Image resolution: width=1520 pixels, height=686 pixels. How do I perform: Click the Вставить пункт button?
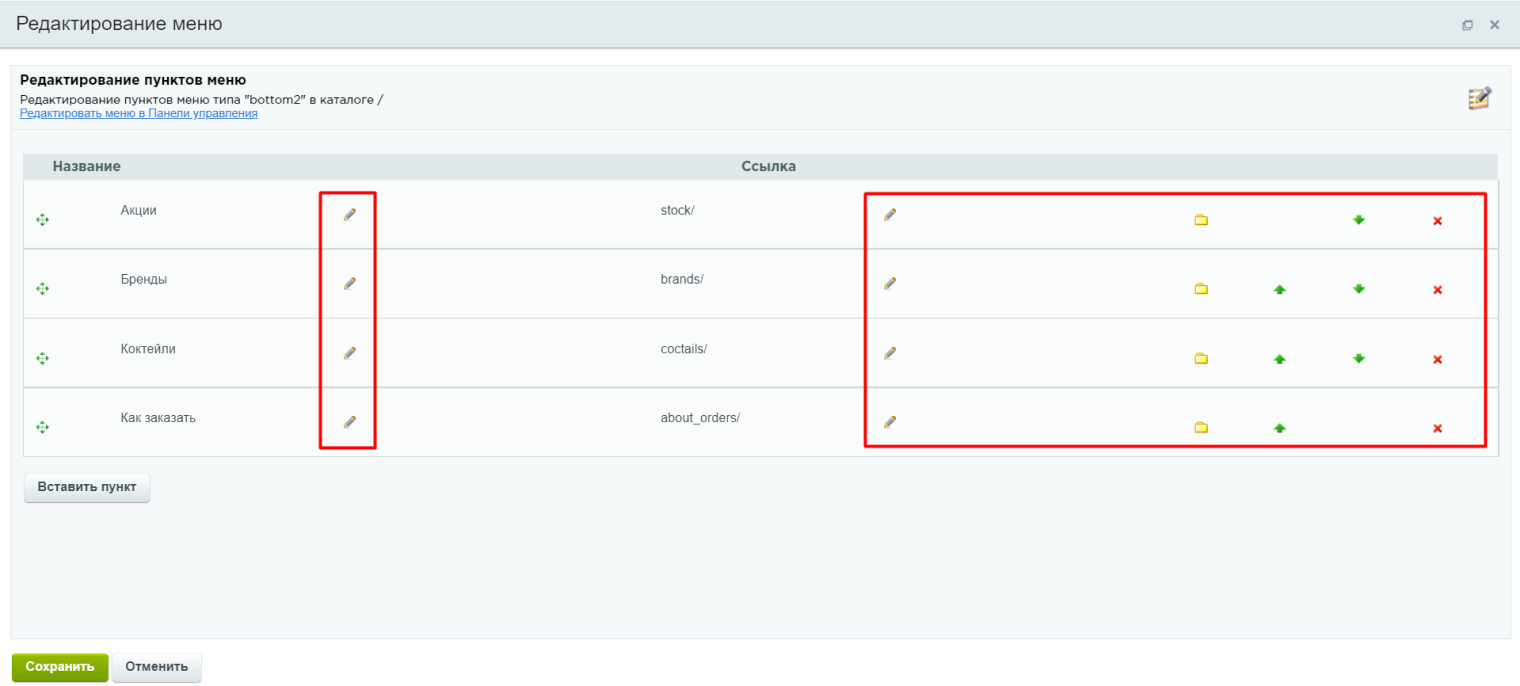click(x=87, y=487)
